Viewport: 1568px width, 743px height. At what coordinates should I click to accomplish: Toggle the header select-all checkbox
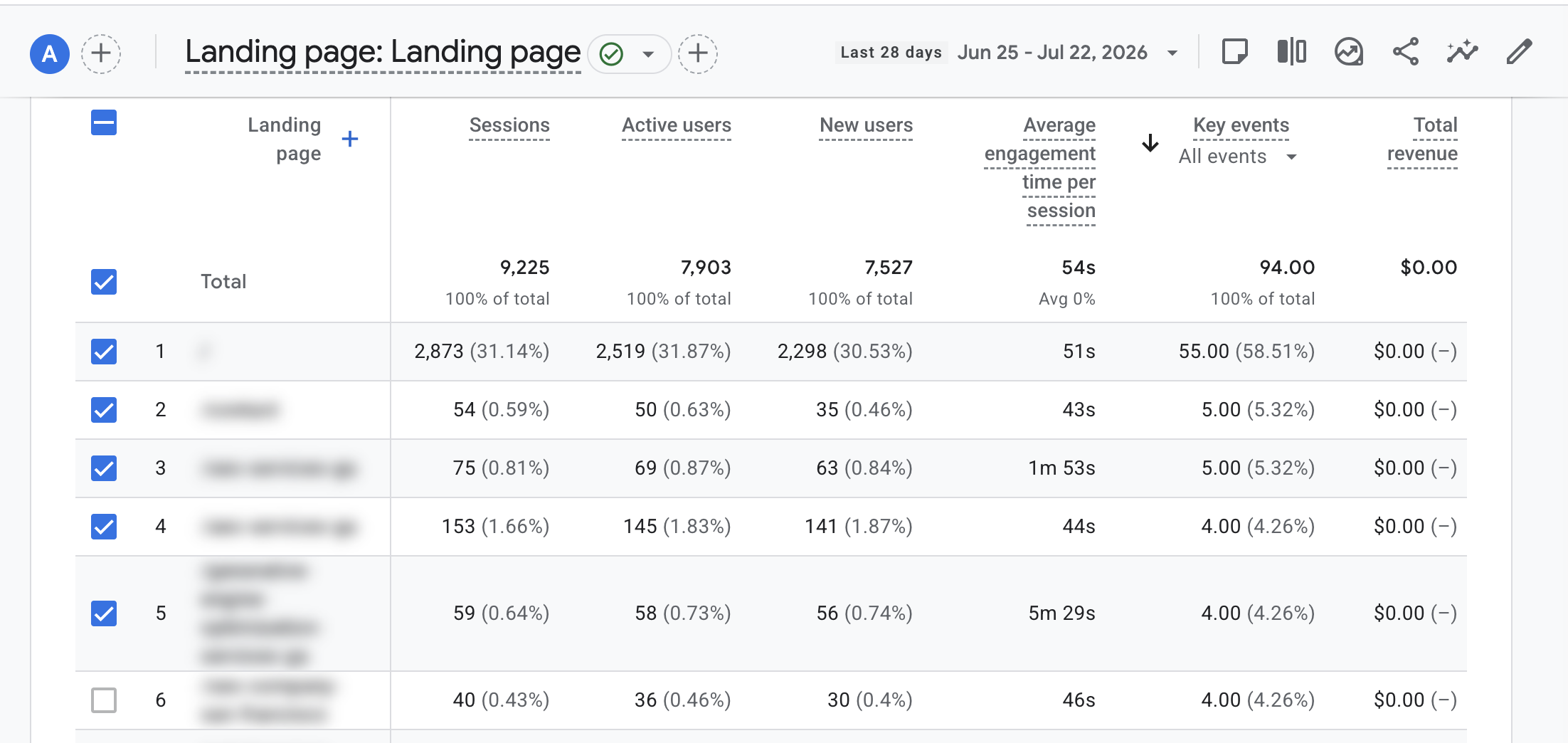104,122
